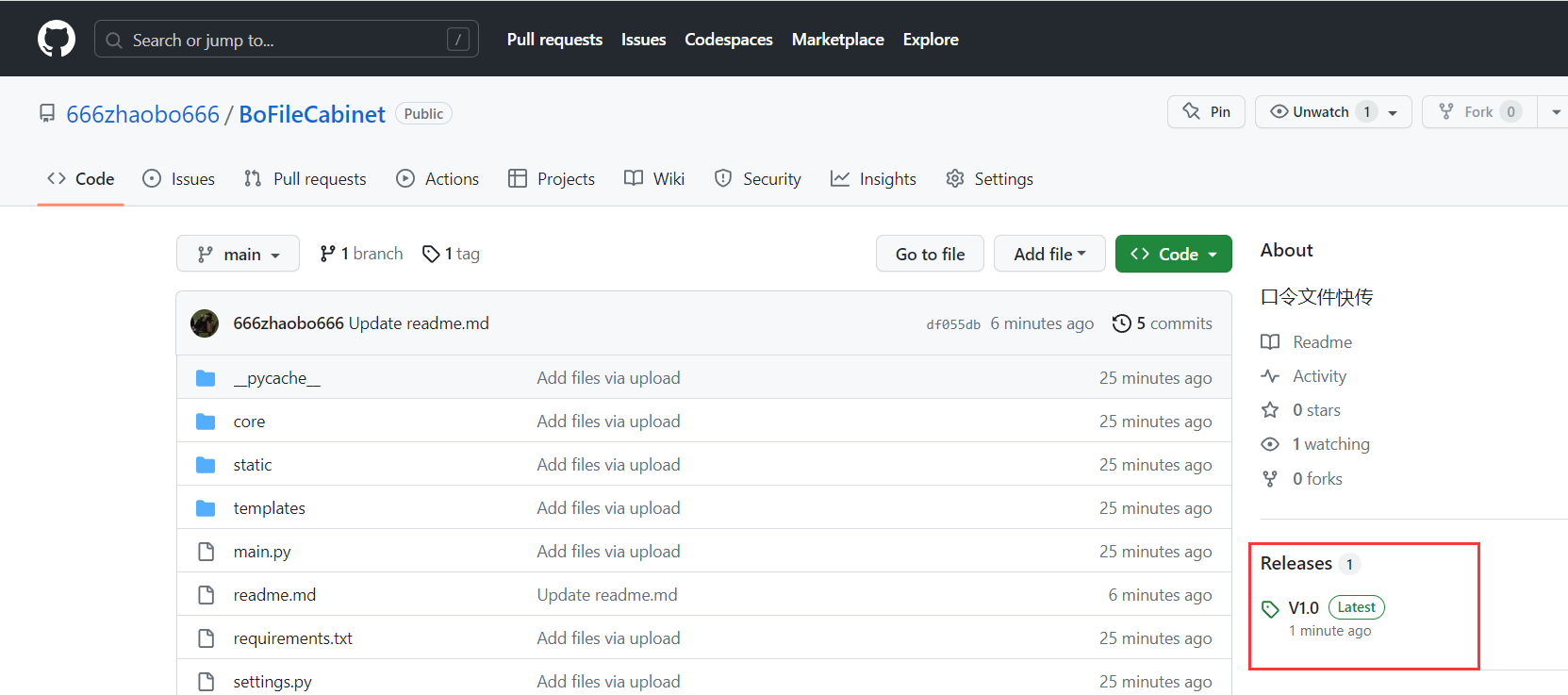
Task: Click the search magnifier icon
Action: point(114,41)
